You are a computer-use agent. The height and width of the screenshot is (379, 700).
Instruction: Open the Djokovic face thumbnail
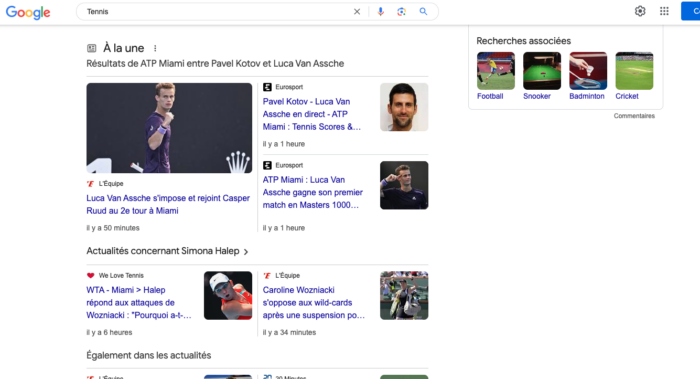click(x=404, y=107)
